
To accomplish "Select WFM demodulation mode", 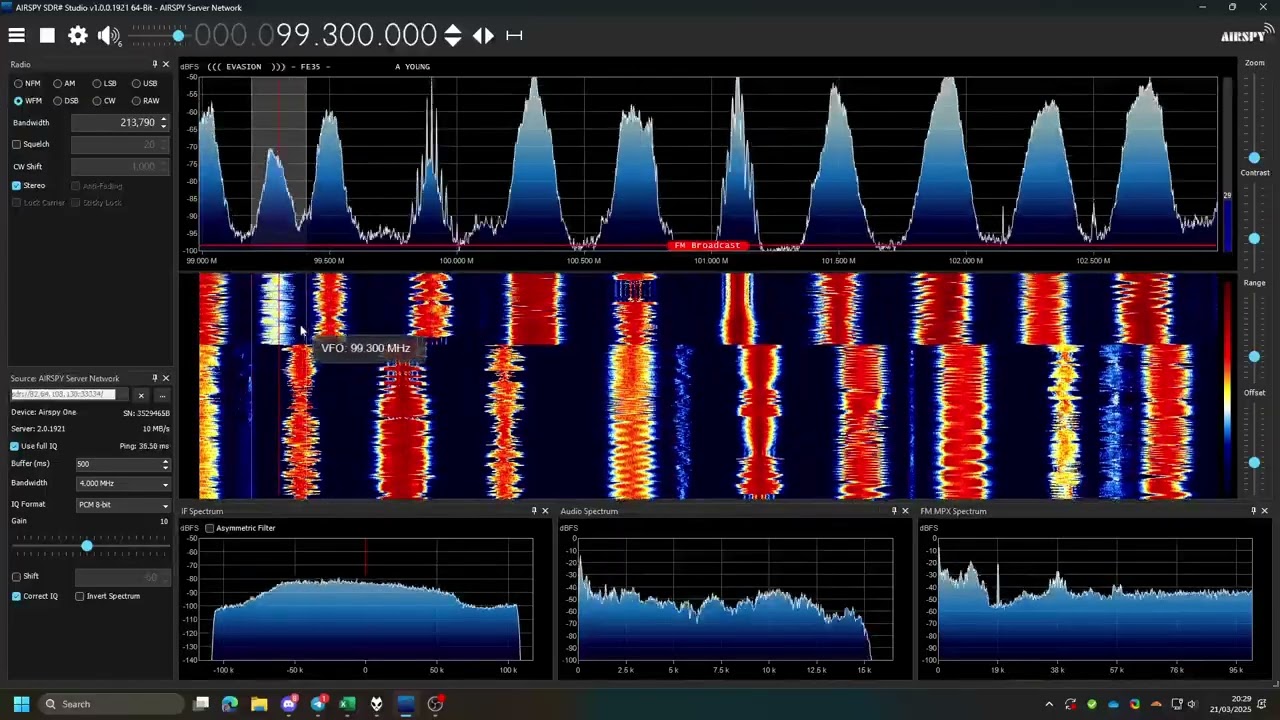I will coord(28,101).
